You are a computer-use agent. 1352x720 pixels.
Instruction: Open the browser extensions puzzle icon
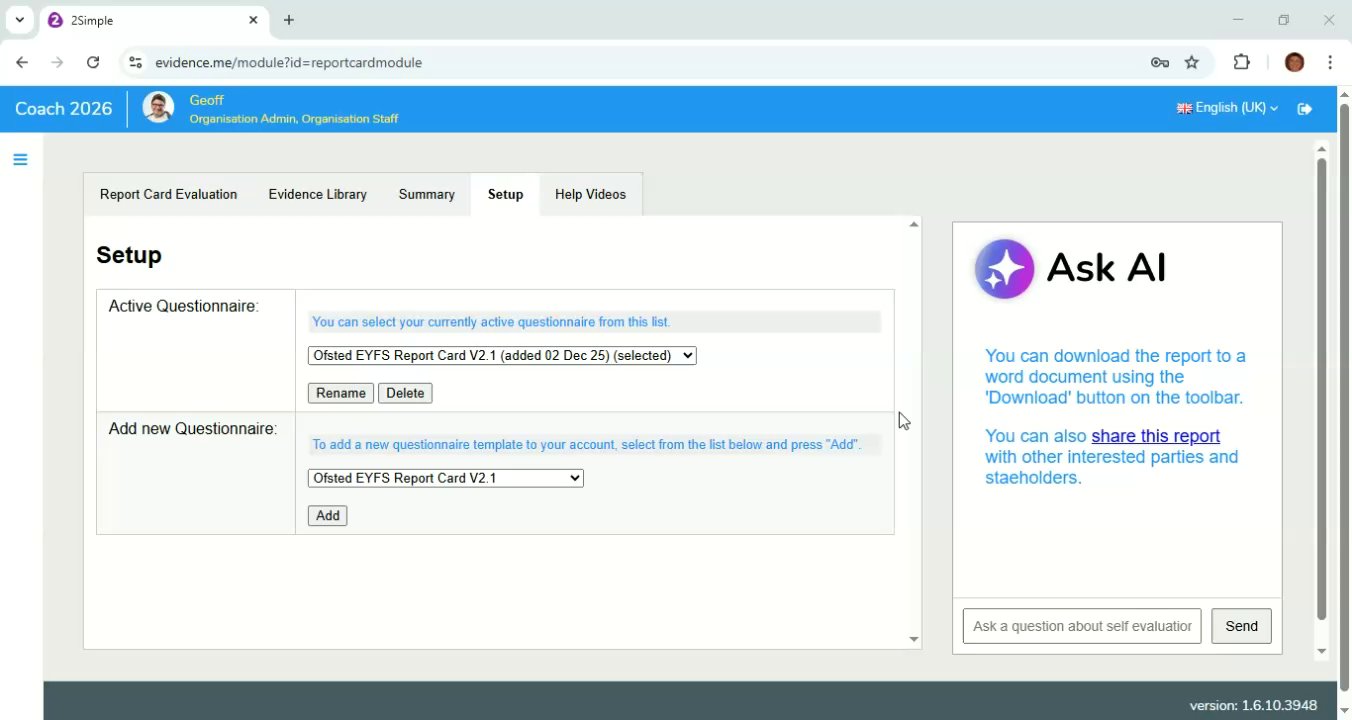(x=1242, y=62)
